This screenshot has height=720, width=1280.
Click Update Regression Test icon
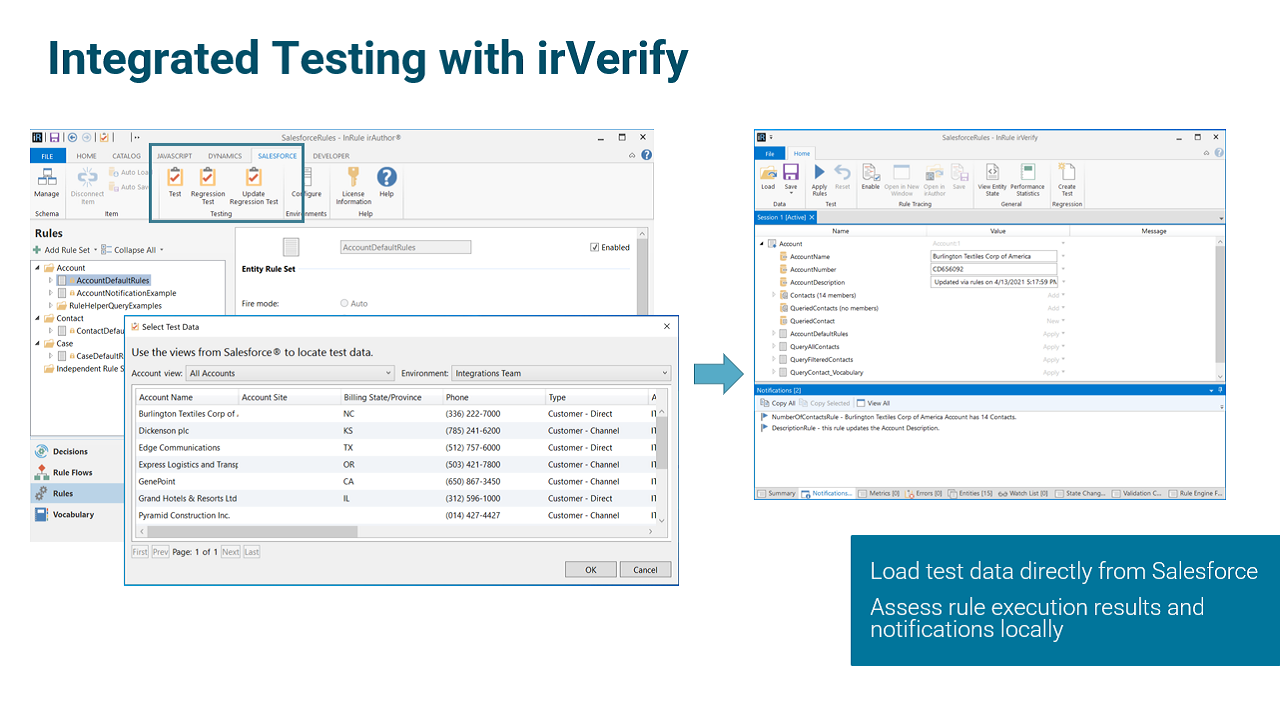(254, 178)
